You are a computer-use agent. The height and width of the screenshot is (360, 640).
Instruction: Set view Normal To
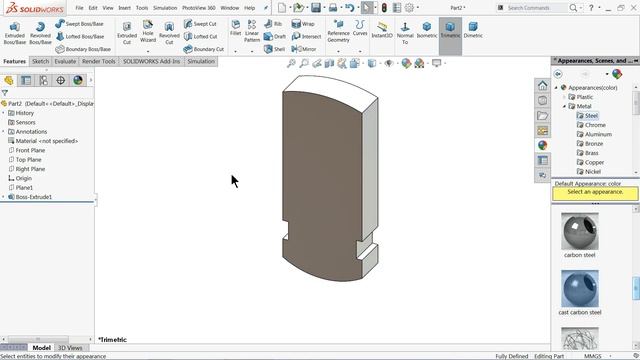tap(405, 32)
